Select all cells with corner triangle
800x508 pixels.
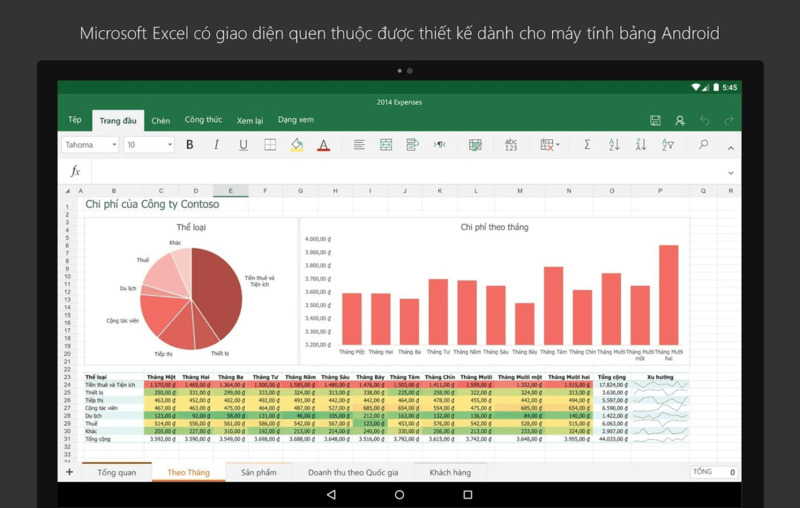click(x=67, y=191)
